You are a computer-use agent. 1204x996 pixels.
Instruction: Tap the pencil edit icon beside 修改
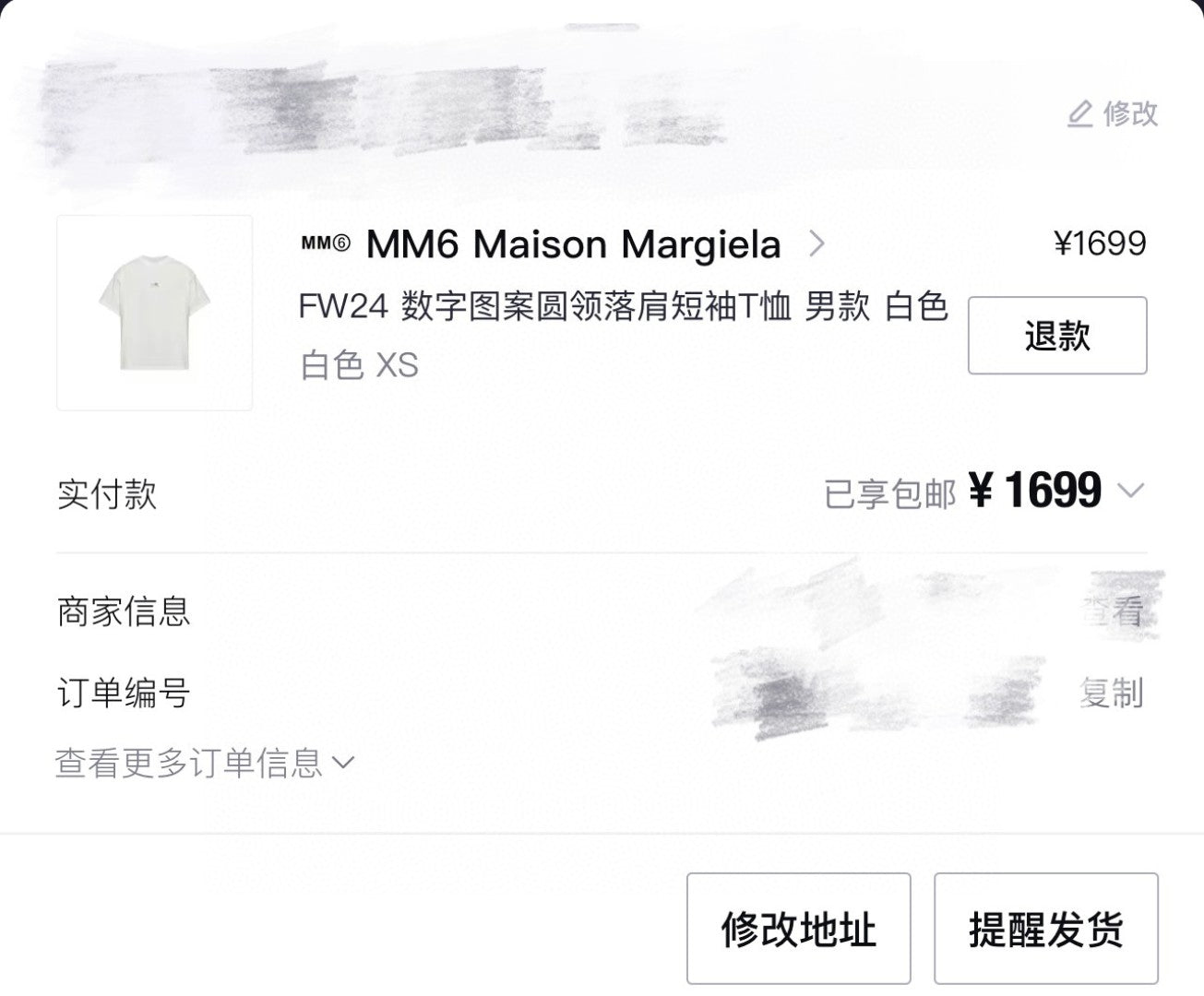point(1079,113)
